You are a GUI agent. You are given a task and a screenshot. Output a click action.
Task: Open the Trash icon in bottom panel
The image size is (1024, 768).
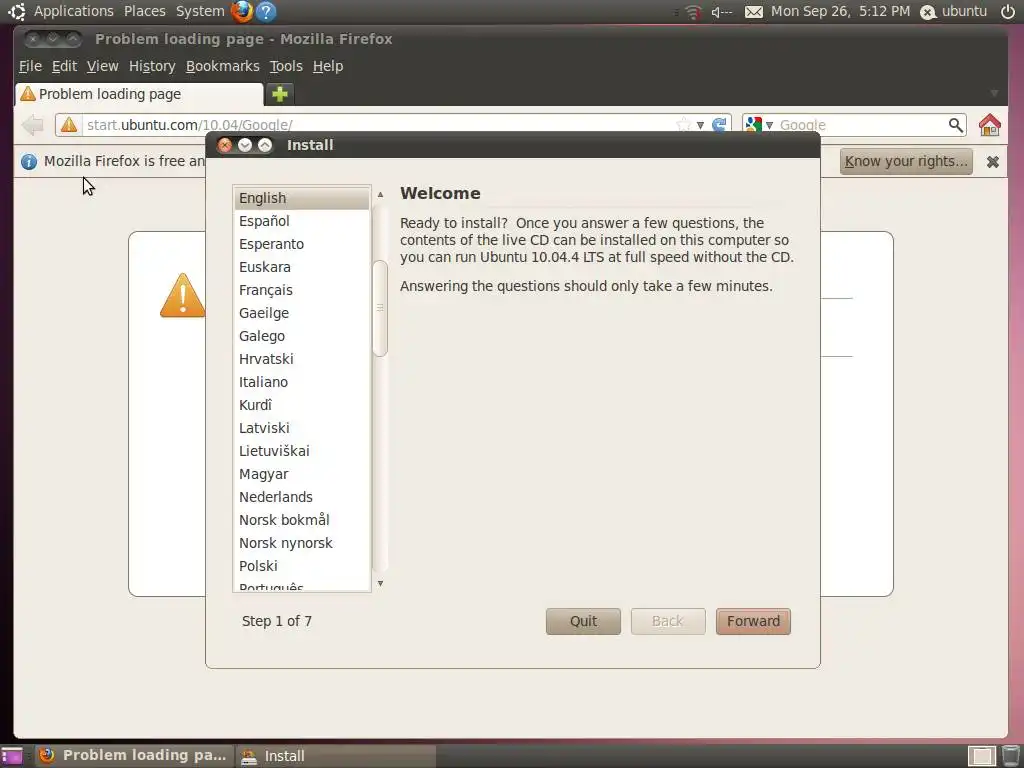pos(1010,756)
